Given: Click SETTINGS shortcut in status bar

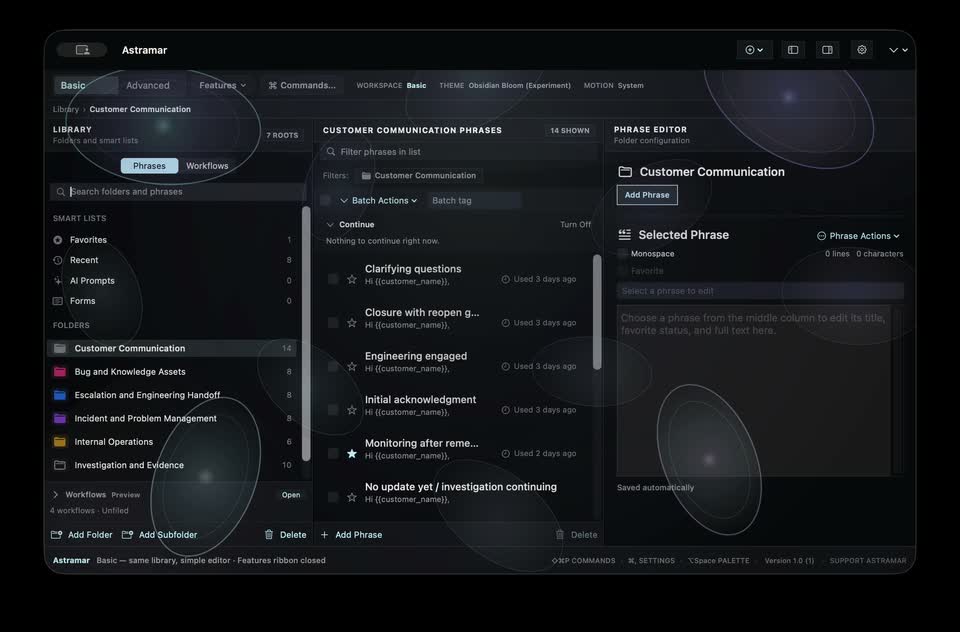Looking at the screenshot, I should click(x=651, y=560).
